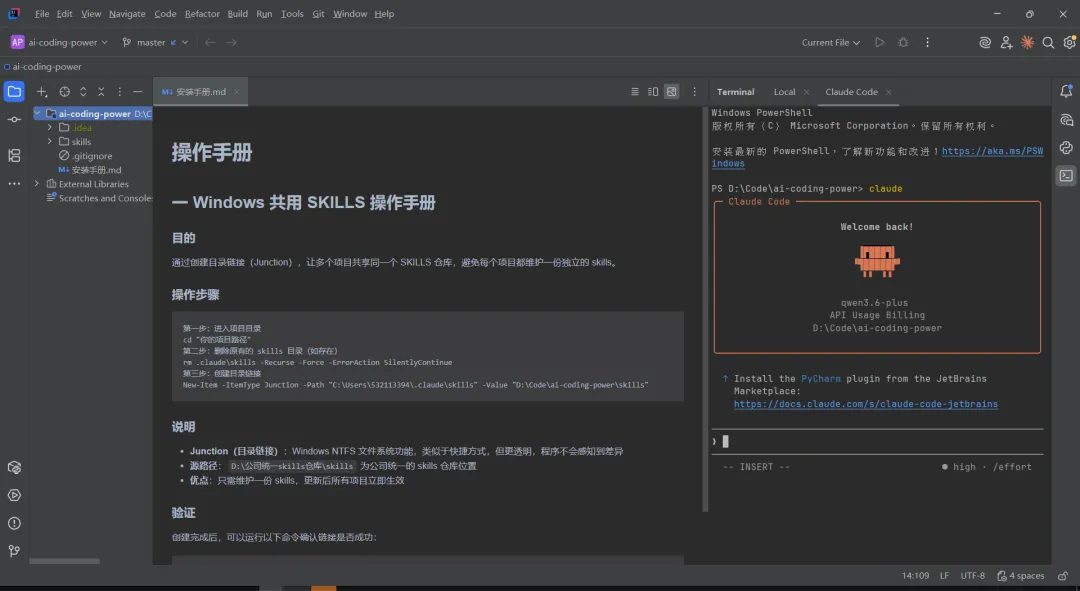Open the AI assistant spiral icon
This screenshot has width=1080, height=591.
[x=985, y=43]
